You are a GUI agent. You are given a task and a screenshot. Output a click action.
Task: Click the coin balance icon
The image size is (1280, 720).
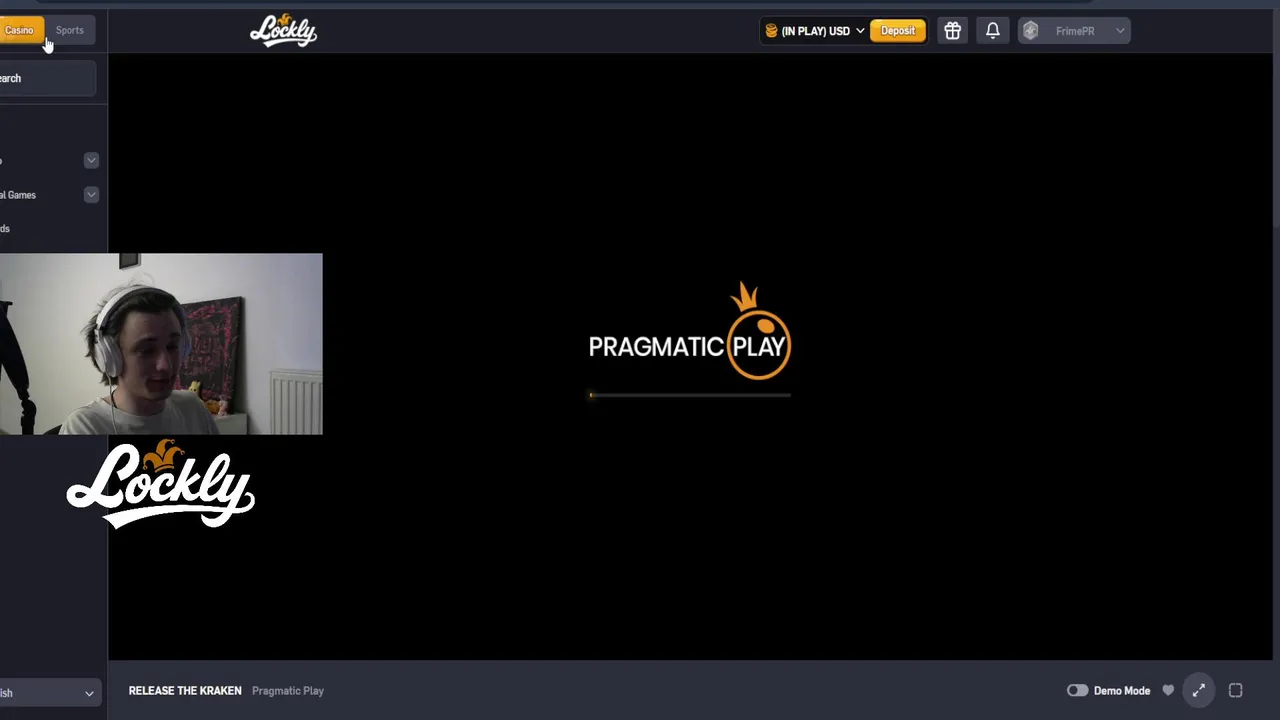[771, 31]
